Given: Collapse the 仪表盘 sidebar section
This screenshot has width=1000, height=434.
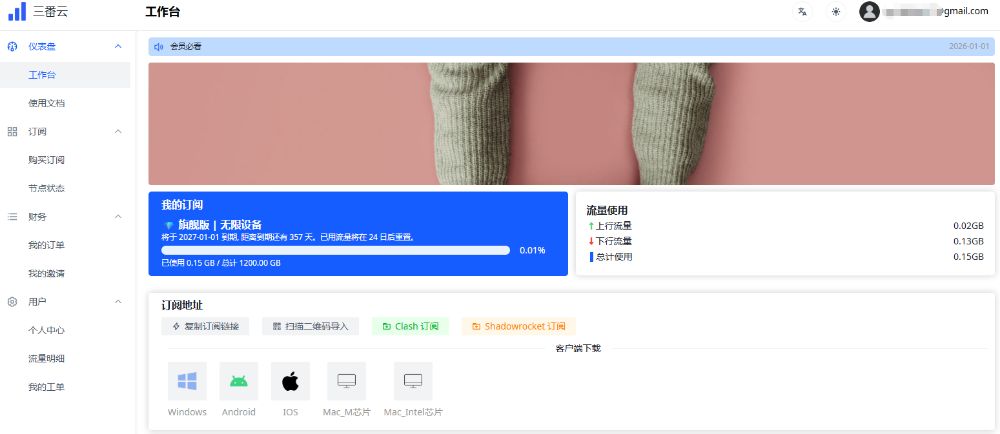Looking at the screenshot, I should [x=118, y=46].
